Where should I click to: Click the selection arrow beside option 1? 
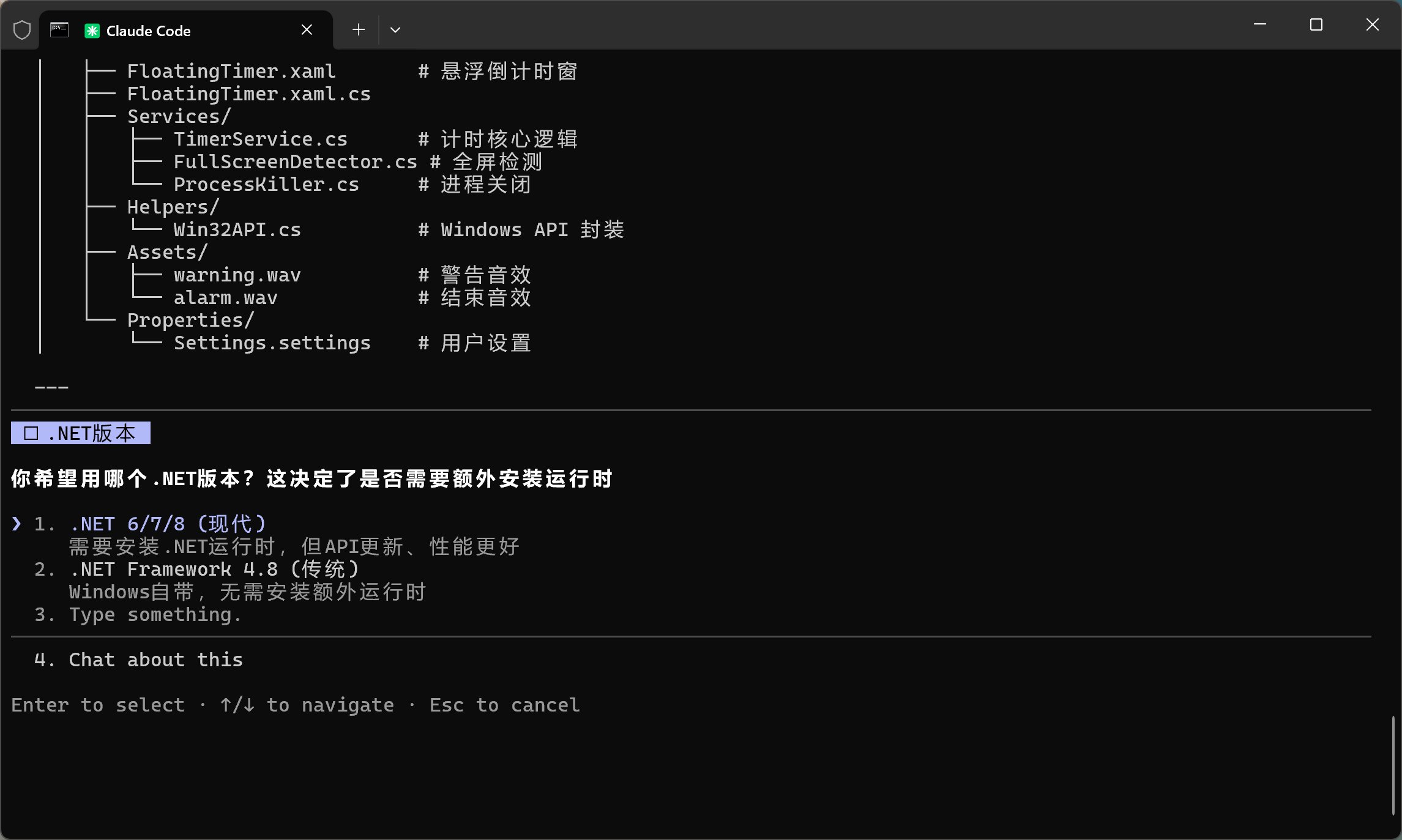coord(17,524)
